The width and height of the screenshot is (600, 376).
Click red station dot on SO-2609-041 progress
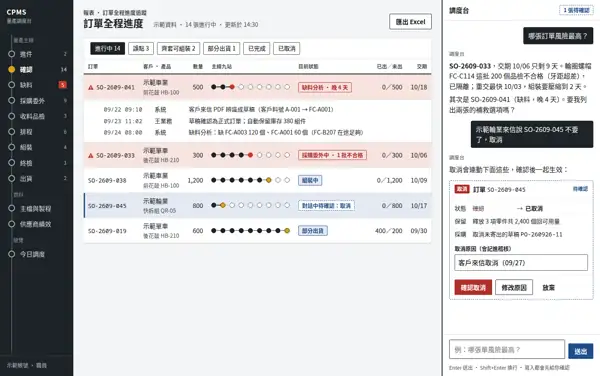tap(232, 87)
